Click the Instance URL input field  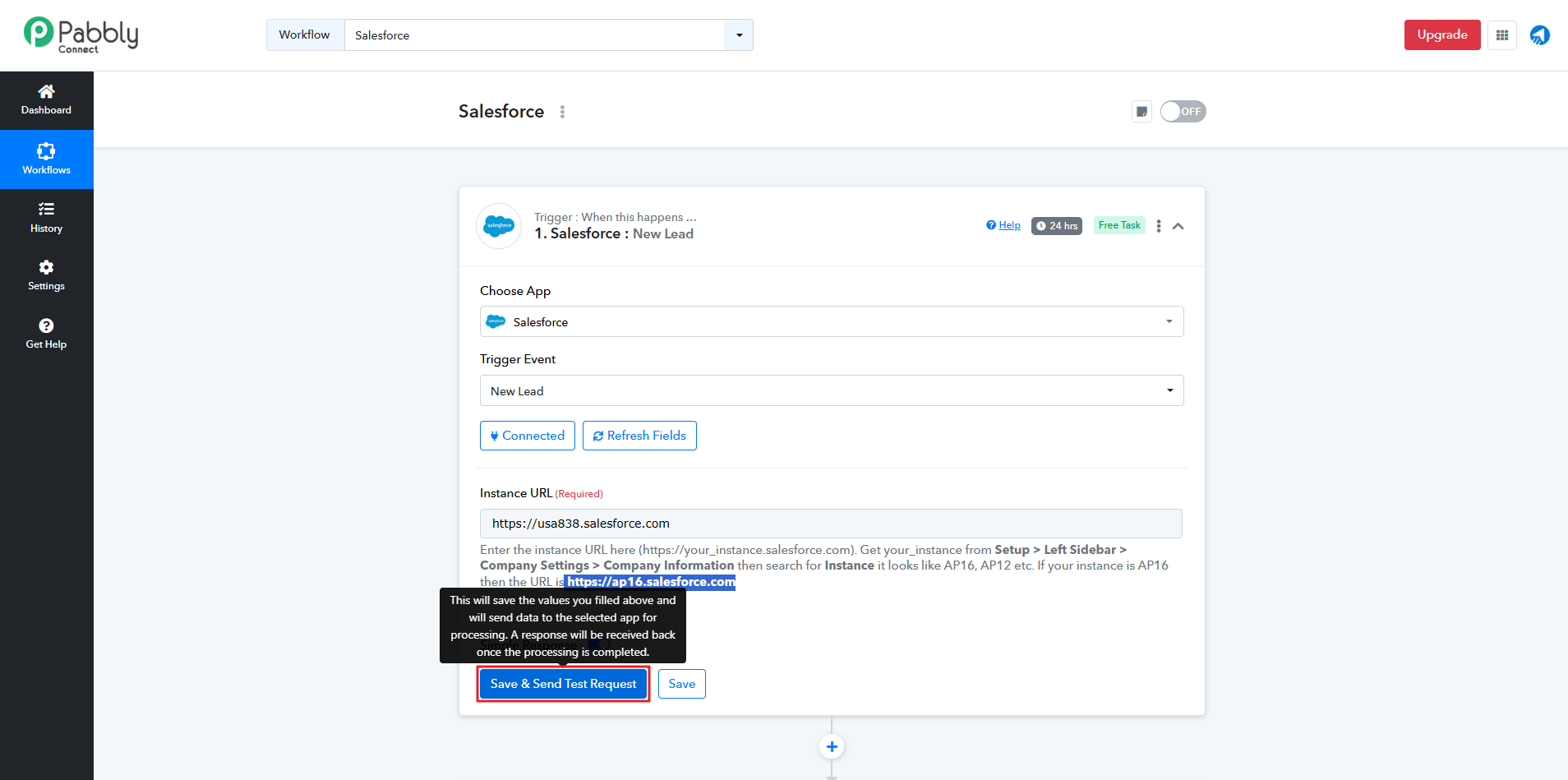point(831,524)
